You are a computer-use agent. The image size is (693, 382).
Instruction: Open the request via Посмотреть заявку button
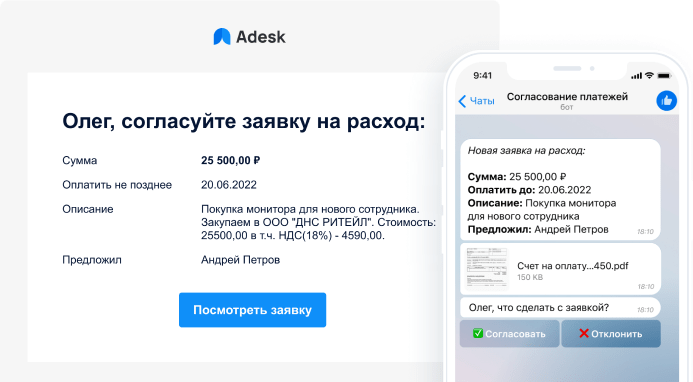(252, 310)
